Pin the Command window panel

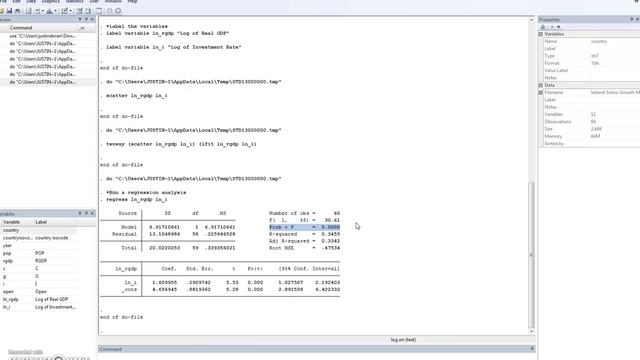pos(532,349)
